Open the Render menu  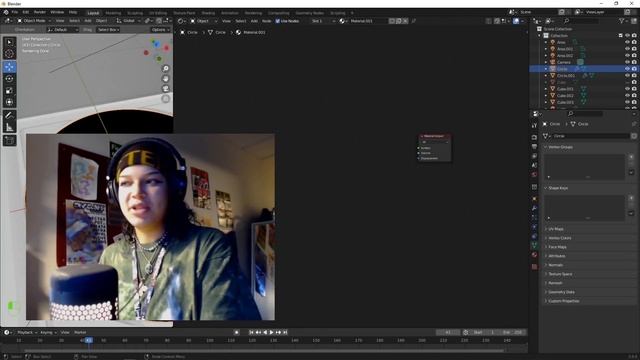point(40,12)
